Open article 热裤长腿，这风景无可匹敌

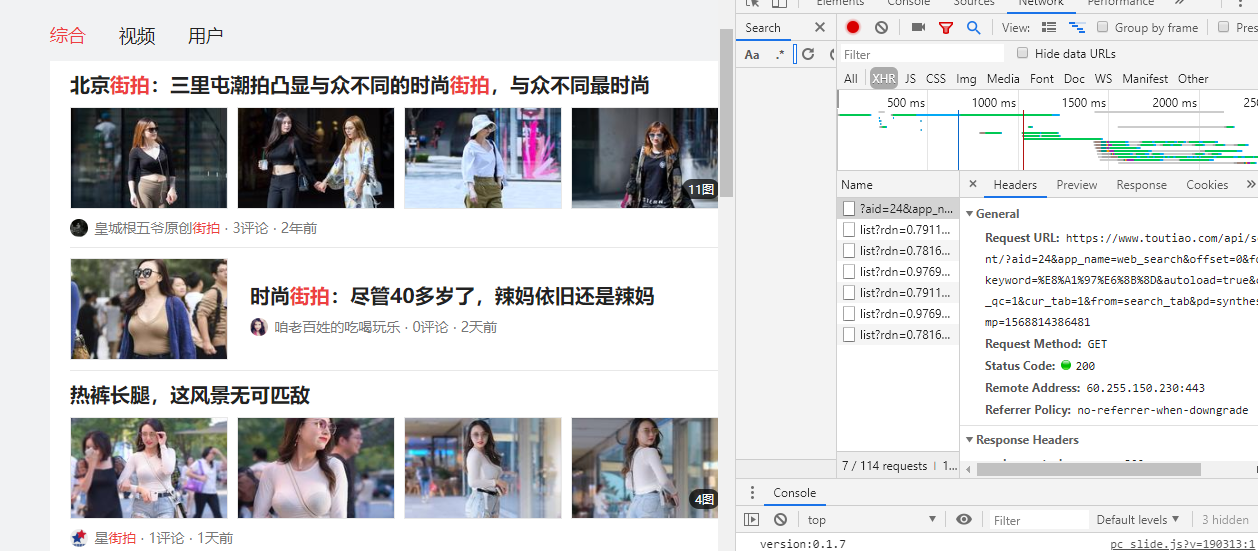tap(190, 396)
